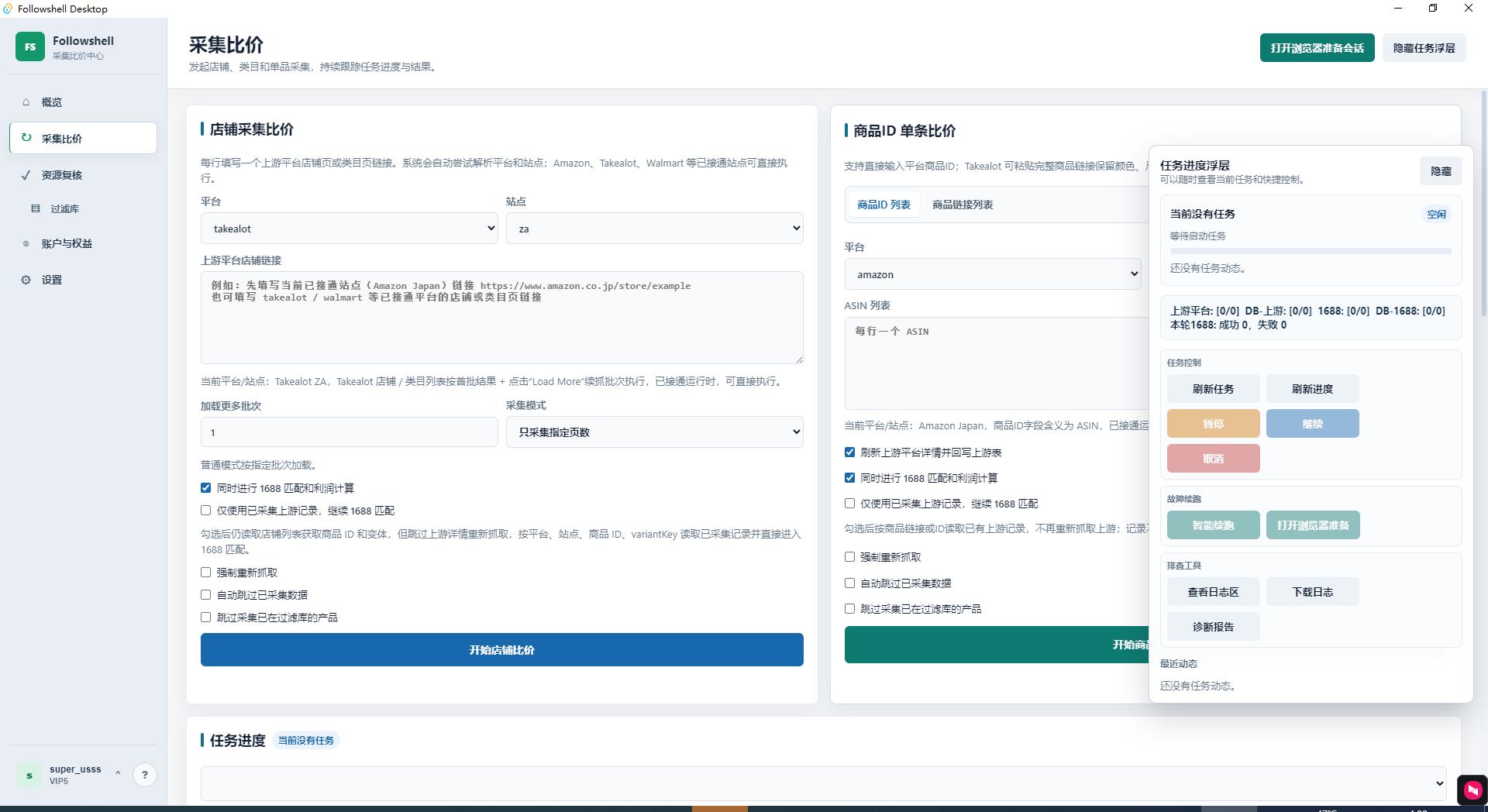Click 隐藏任务浮层 header button
This screenshot has width=1488, height=812.
(x=1424, y=48)
